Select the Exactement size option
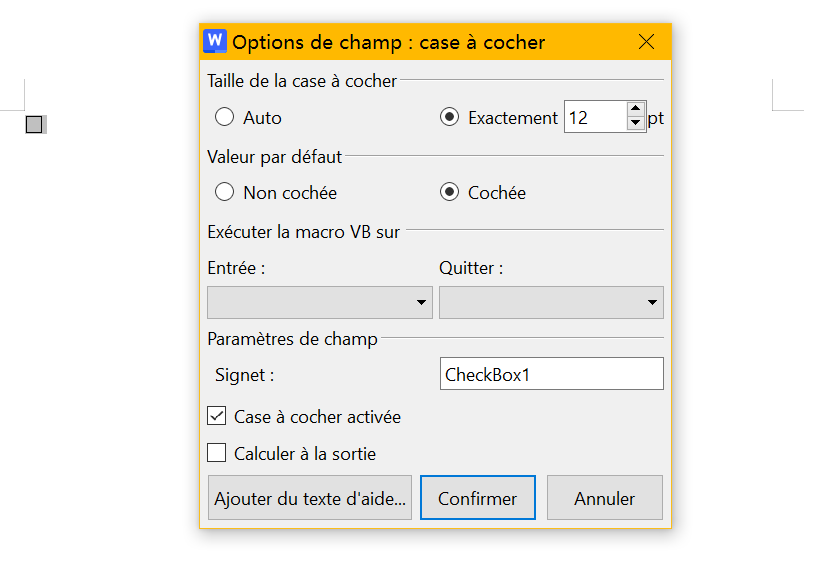Viewport: 839px width, 579px height. pyautogui.click(x=449, y=117)
